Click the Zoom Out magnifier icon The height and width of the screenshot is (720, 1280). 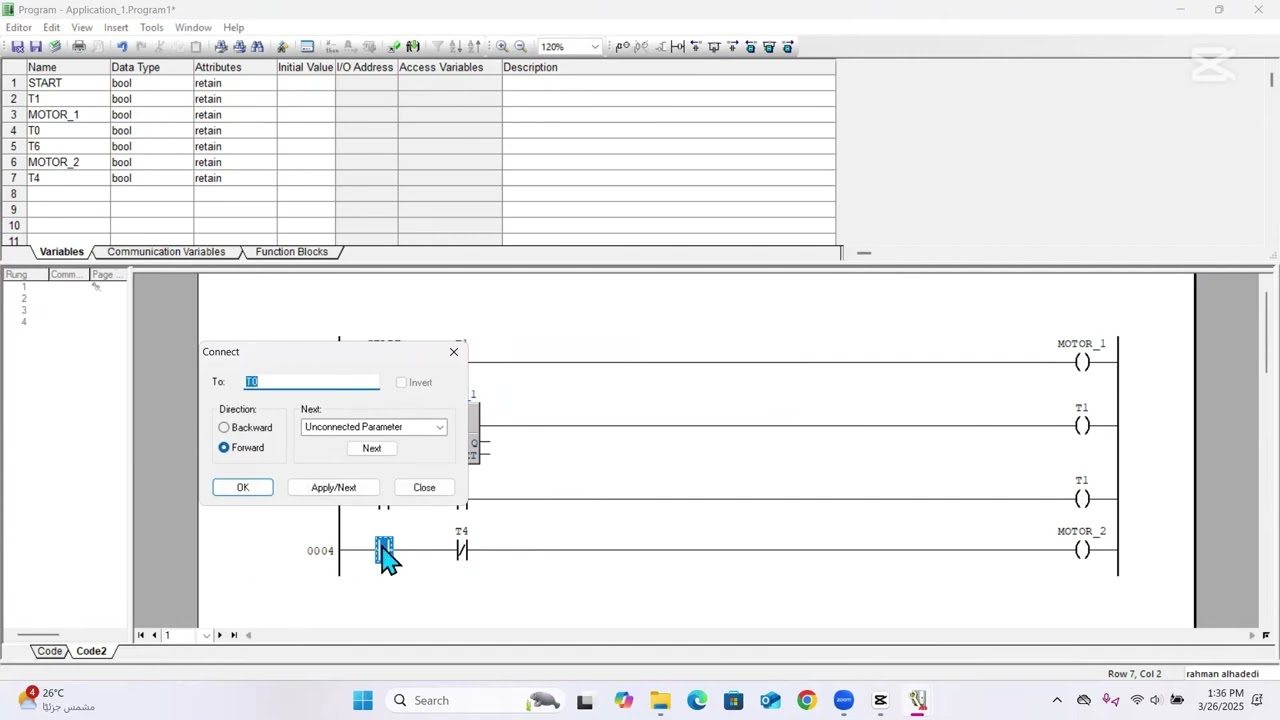(x=520, y=47)
